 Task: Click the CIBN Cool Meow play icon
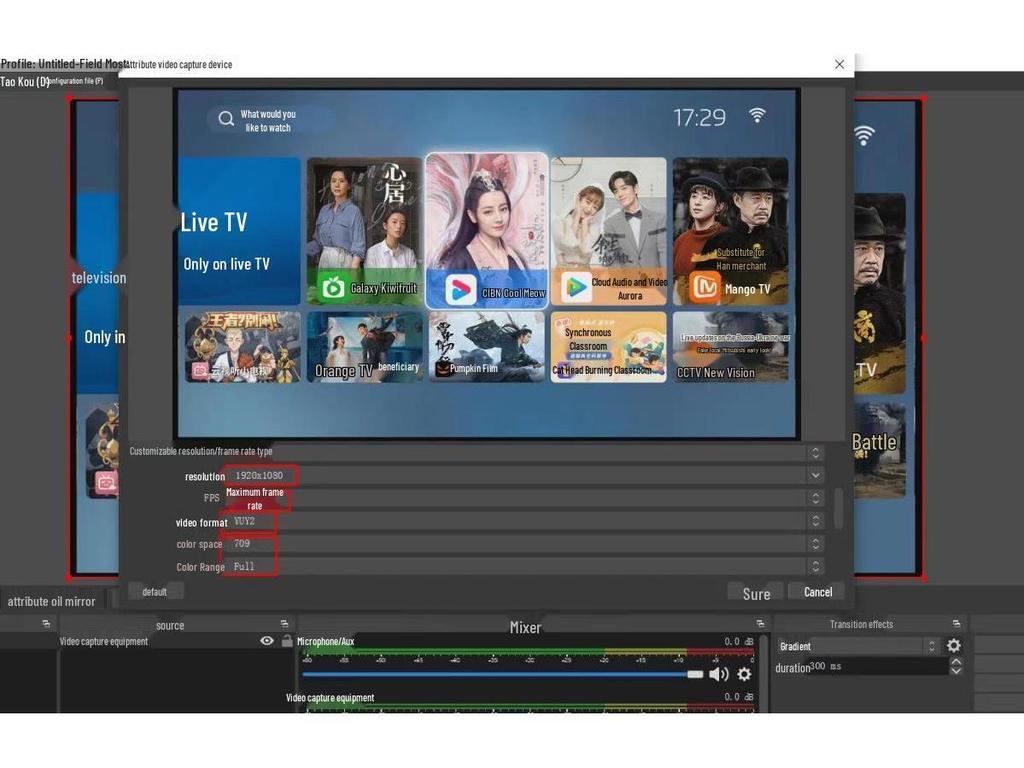click(x=461, y=290)
